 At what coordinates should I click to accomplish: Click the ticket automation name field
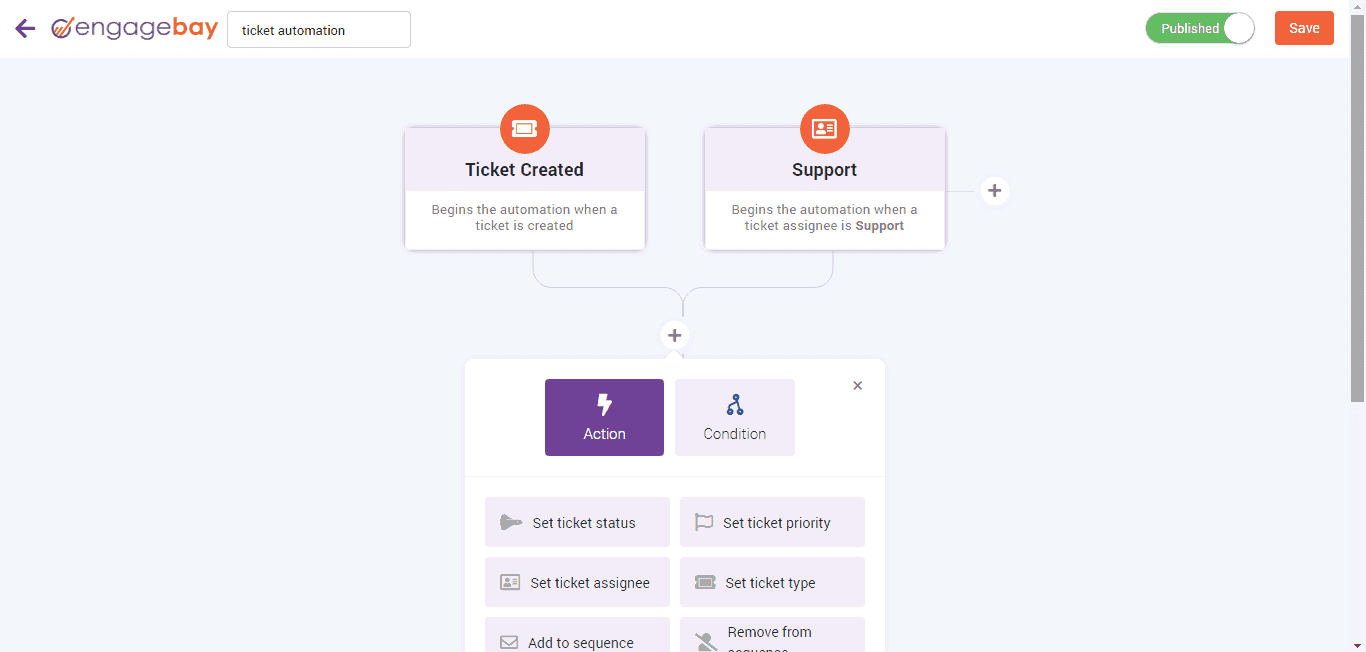click(318, 29)
